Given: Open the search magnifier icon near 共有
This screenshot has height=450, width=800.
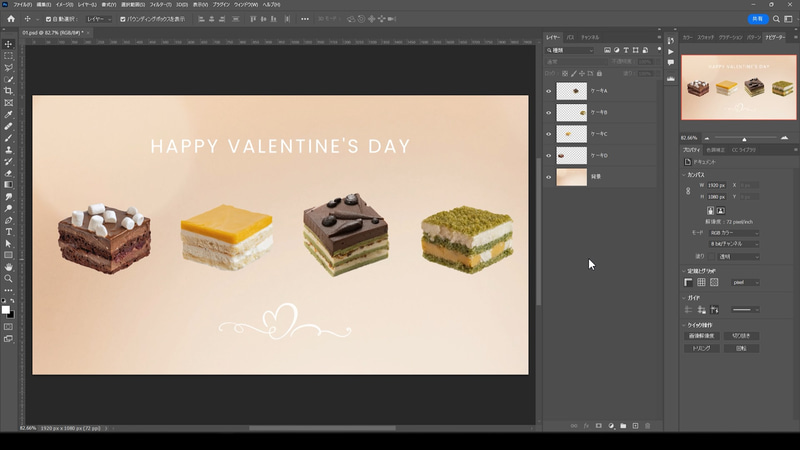Looking at the screenshot, I should (x=776, y=19).
